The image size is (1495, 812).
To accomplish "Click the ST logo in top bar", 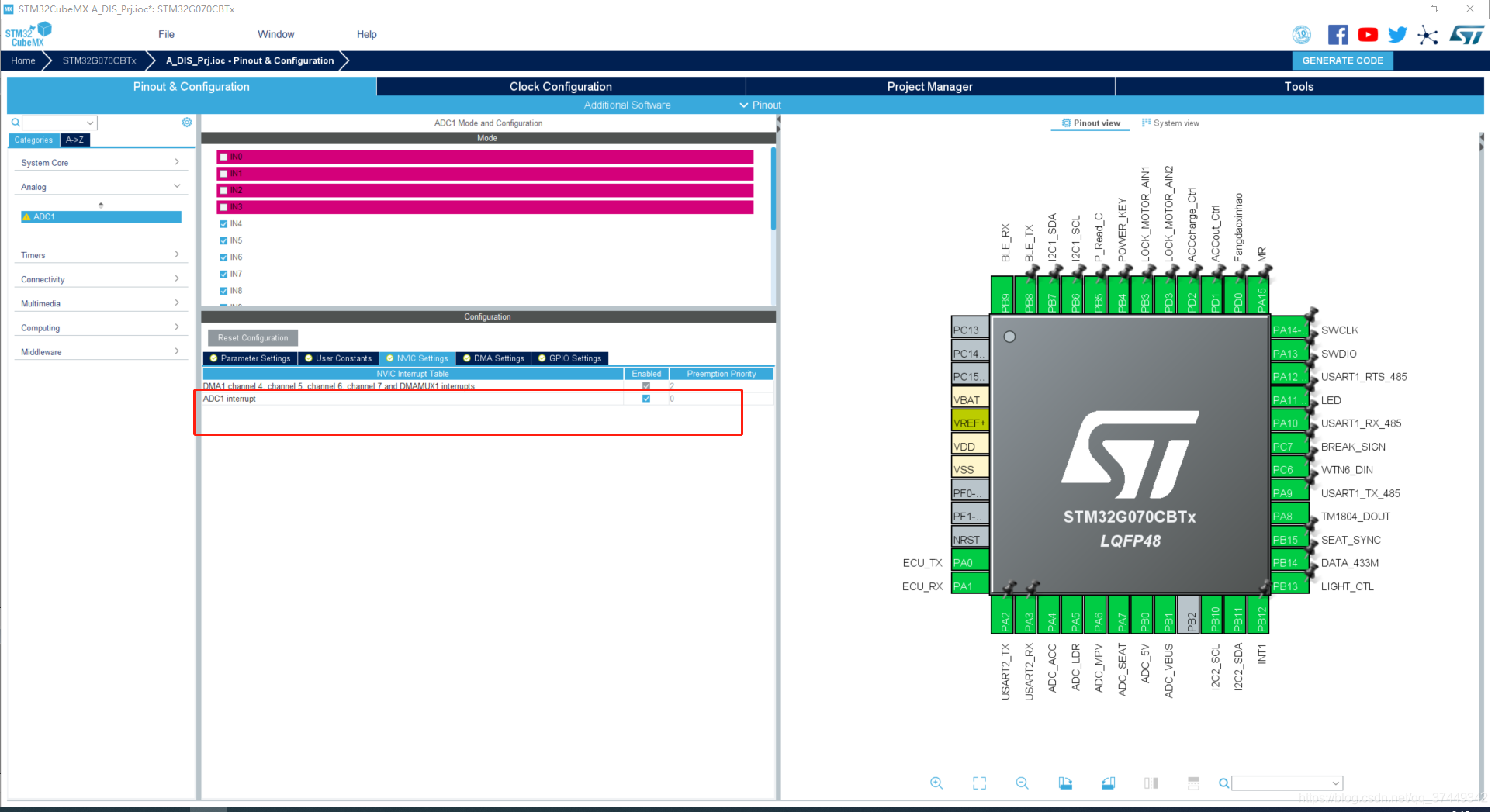I will [1466, 35].
